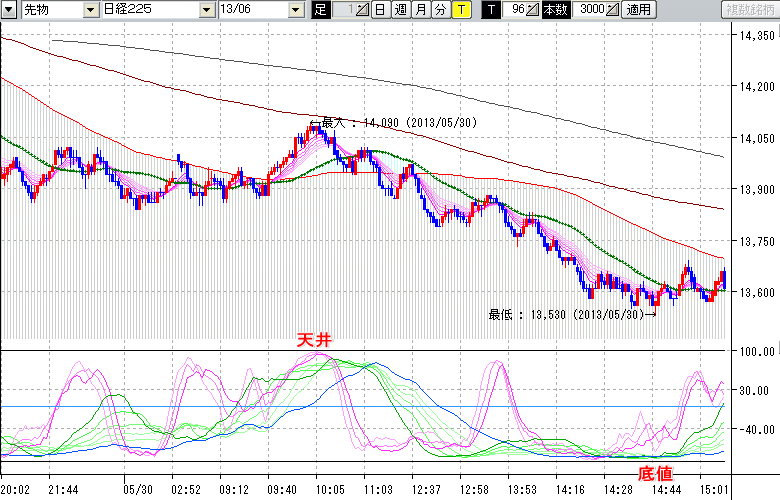The image size is (780, 500).
Task: Switch to 週 (weekly) candle interval
Action: tap(400, 10)
